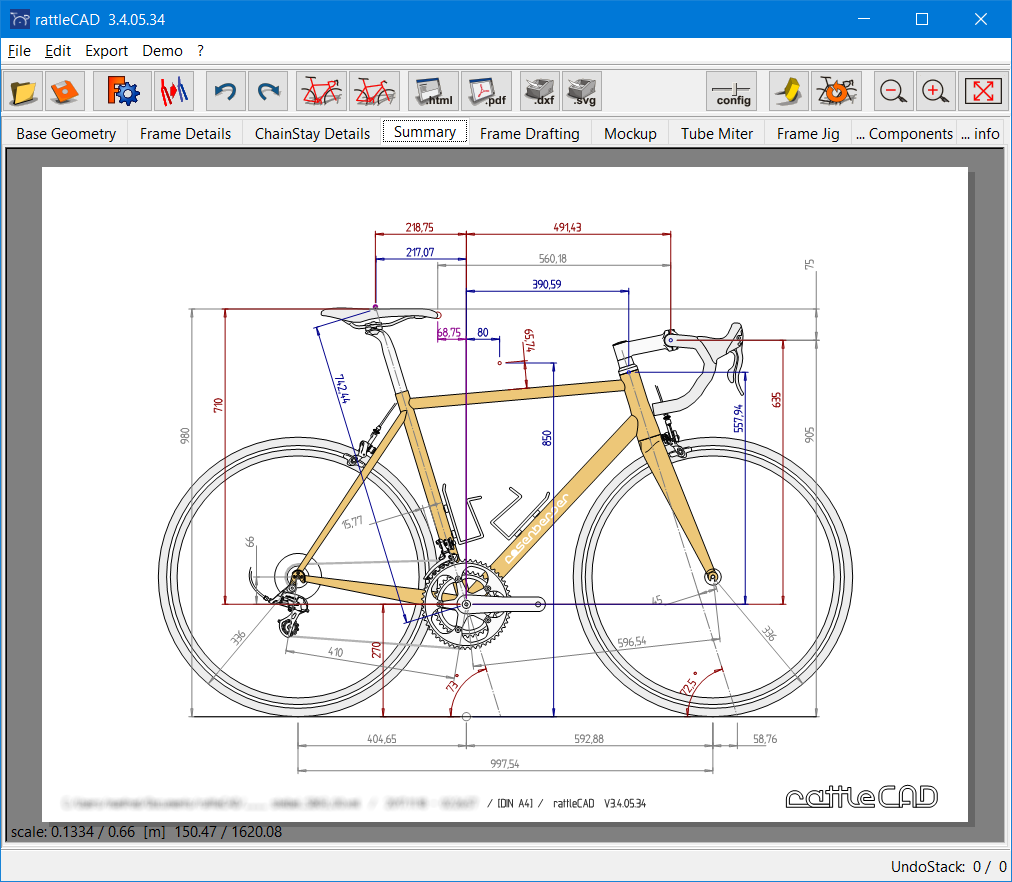Viewport: 1012px width, 882px height.
Task: Select the Summary tab
Action: pos(425,132)
